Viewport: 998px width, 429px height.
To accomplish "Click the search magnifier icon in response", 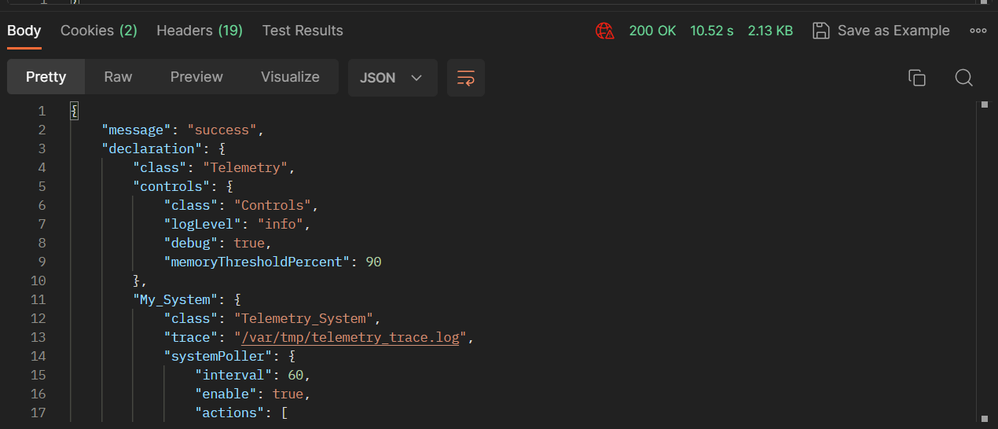I will pyautogui.click(x=964, y=78).
